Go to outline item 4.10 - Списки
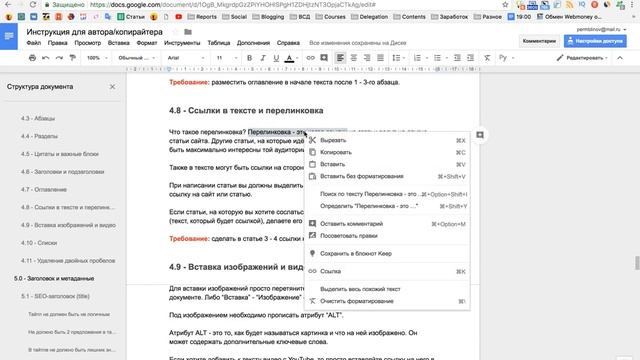The image size is (640, 360). (x=39, y=243)
